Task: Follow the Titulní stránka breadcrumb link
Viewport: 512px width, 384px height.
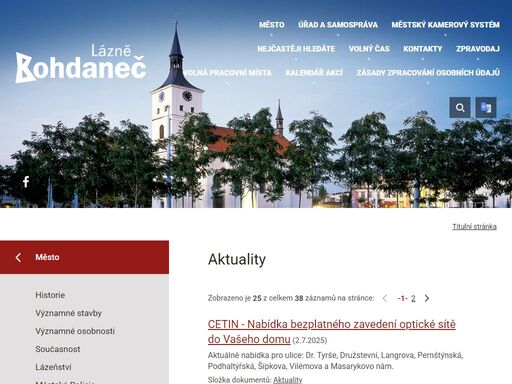Action: pyautogui.click(x=474, y=227)
